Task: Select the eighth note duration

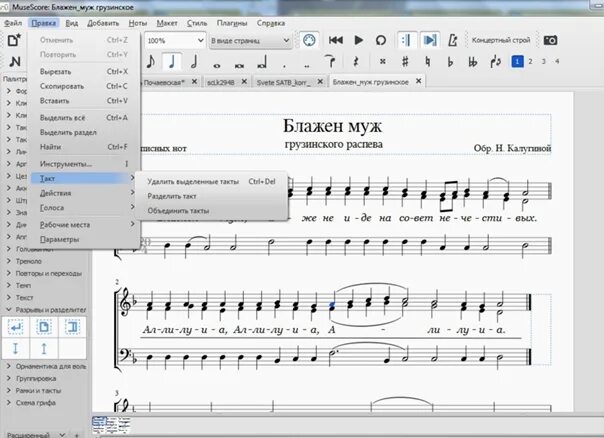Action: pyautogui.click(x=151, y=62)
